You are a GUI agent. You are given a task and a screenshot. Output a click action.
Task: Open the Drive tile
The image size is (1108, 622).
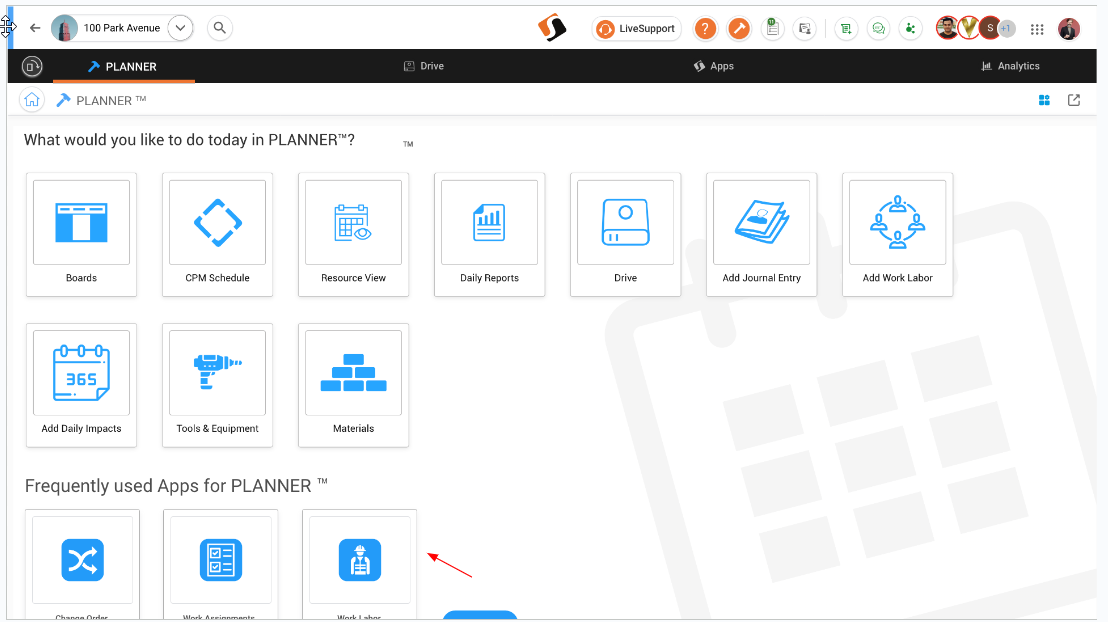[x=625, y=234]
